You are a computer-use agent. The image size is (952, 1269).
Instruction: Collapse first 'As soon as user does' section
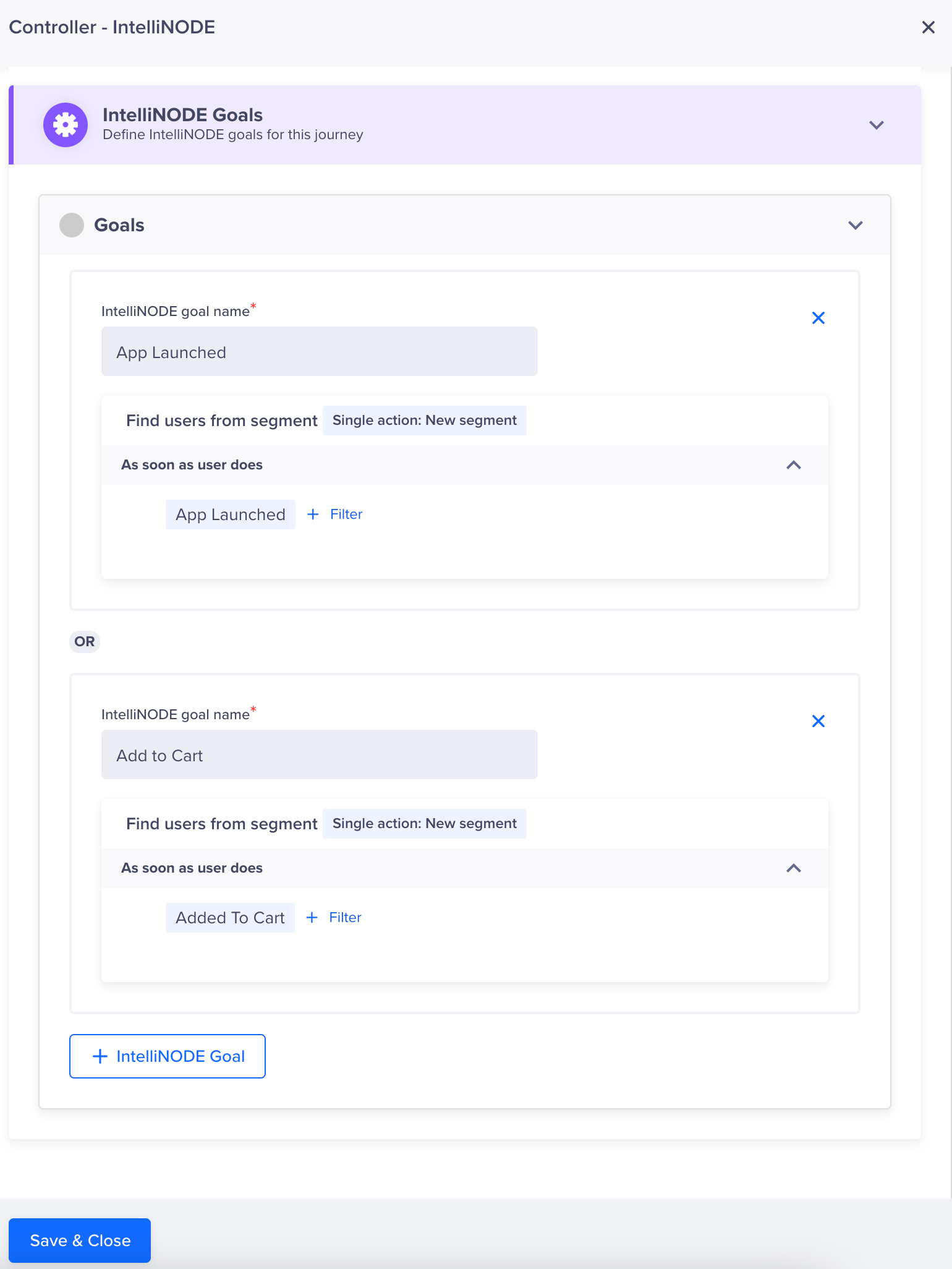[794, 465]
